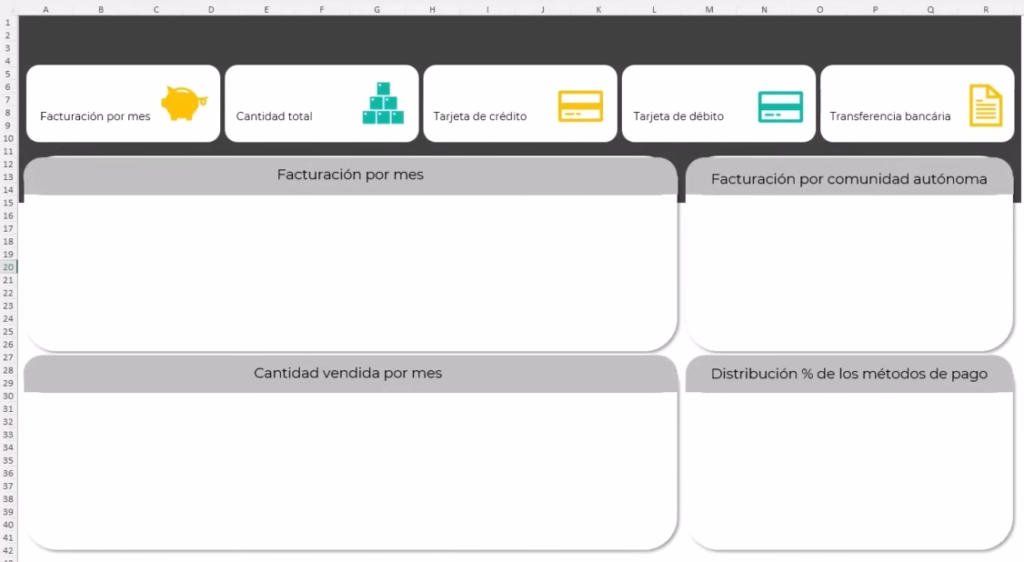Click 'Distribución % de los métodos de pago' header

(849, 374)
